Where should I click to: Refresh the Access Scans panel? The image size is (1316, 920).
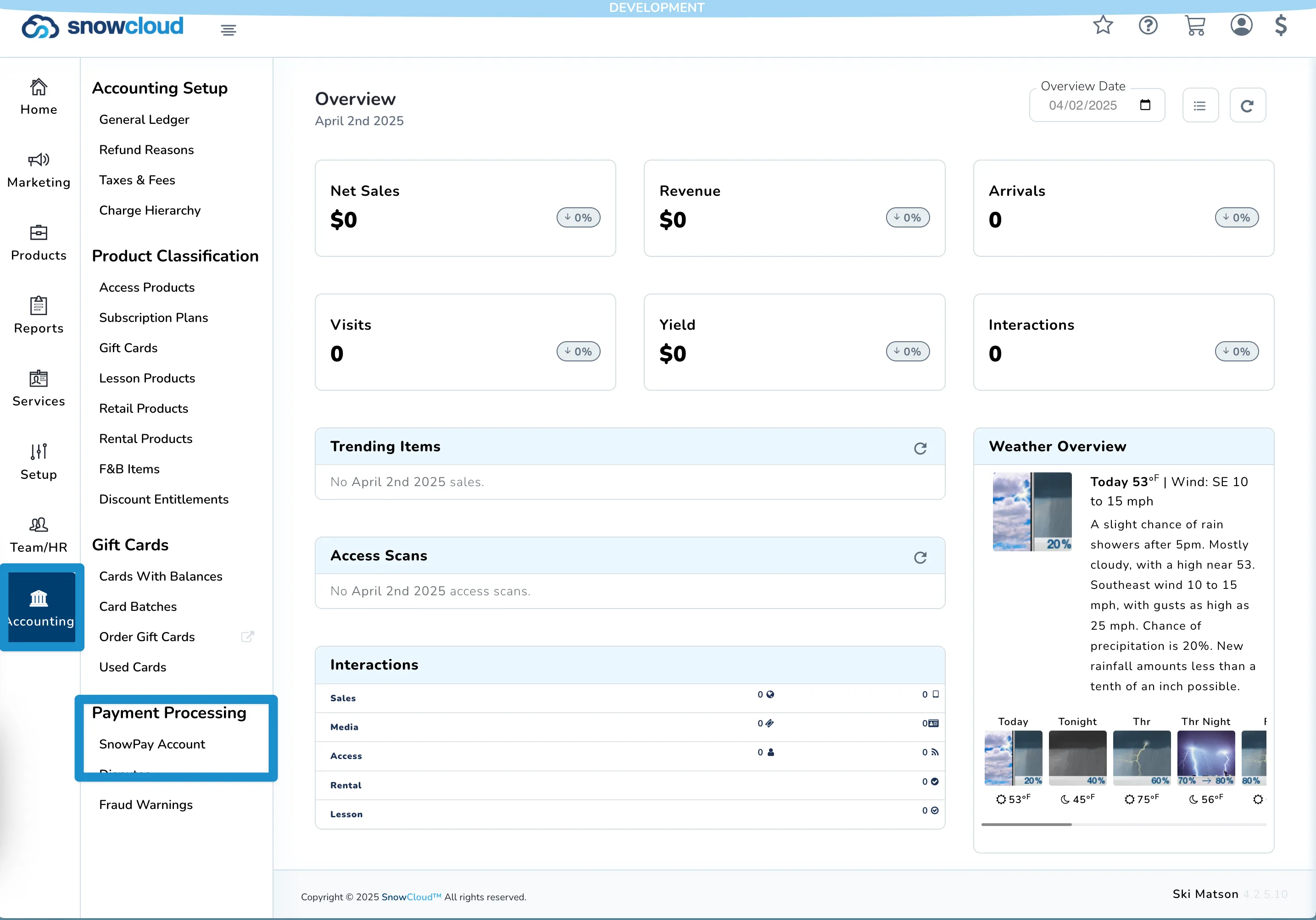pyautogui.click(x=920, y=557)
